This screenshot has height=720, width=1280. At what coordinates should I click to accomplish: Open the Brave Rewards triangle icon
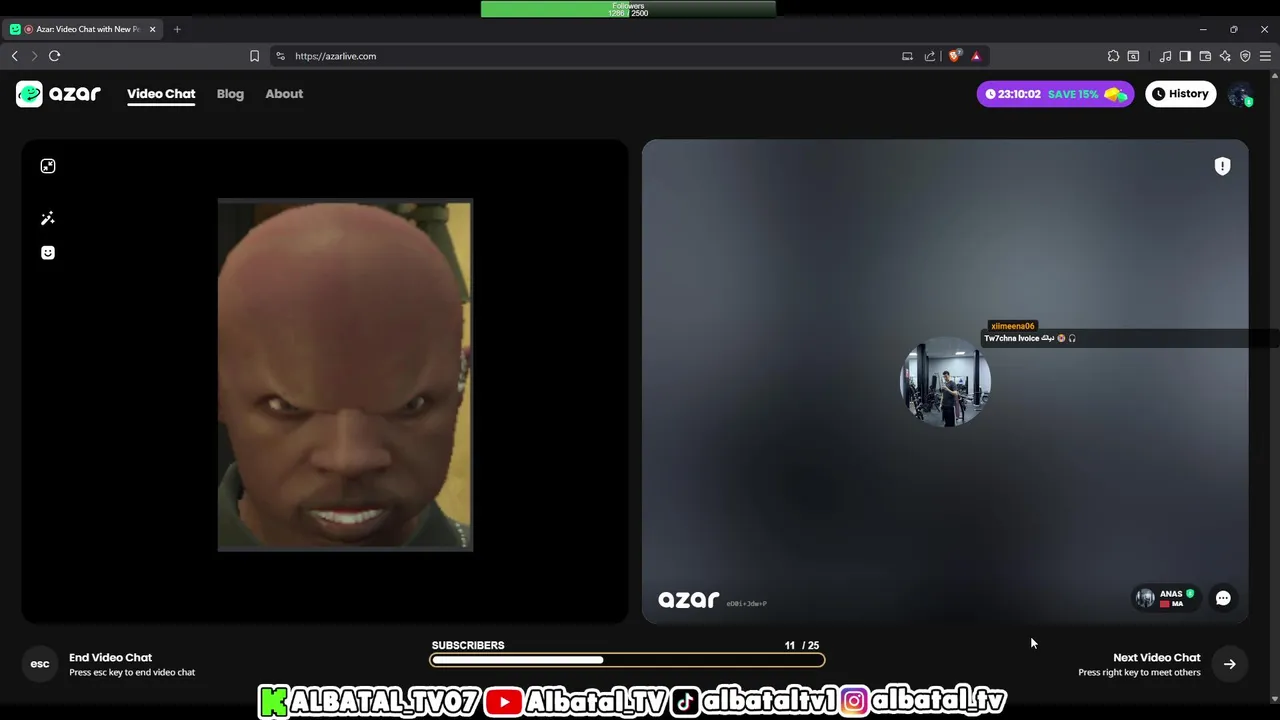(x=976, y=56)
